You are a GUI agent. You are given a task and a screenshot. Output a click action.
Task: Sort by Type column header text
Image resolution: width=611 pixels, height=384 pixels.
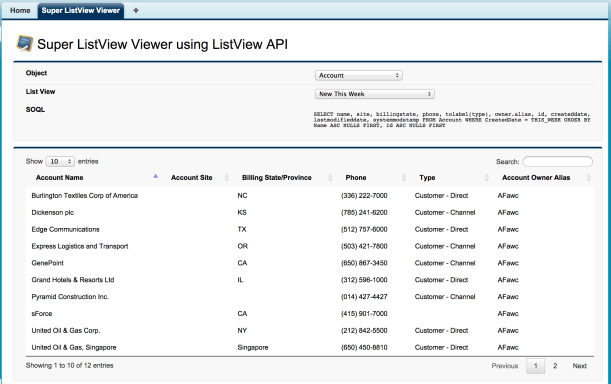coord(427,178)
